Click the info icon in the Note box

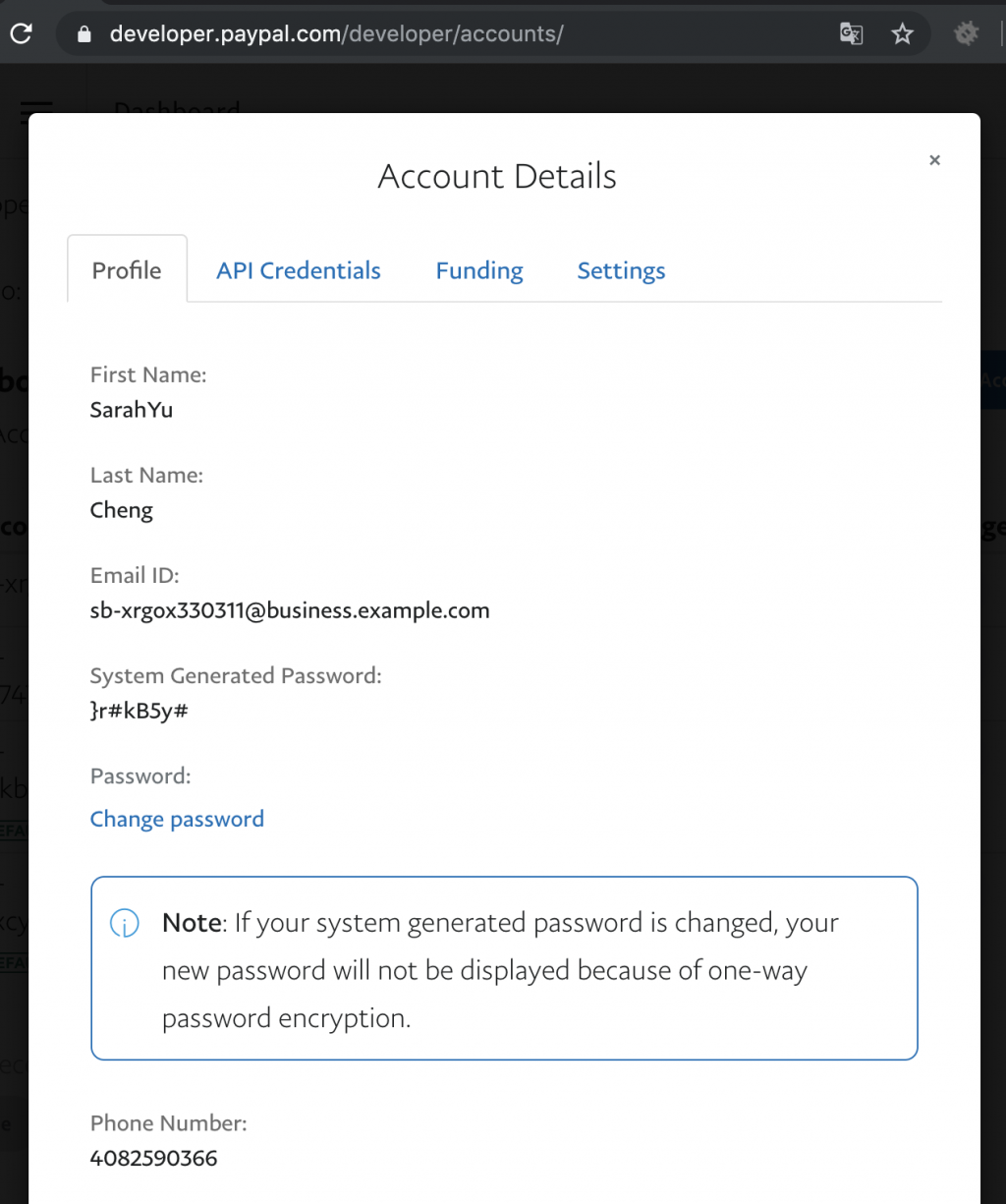(x=125, y=924)
